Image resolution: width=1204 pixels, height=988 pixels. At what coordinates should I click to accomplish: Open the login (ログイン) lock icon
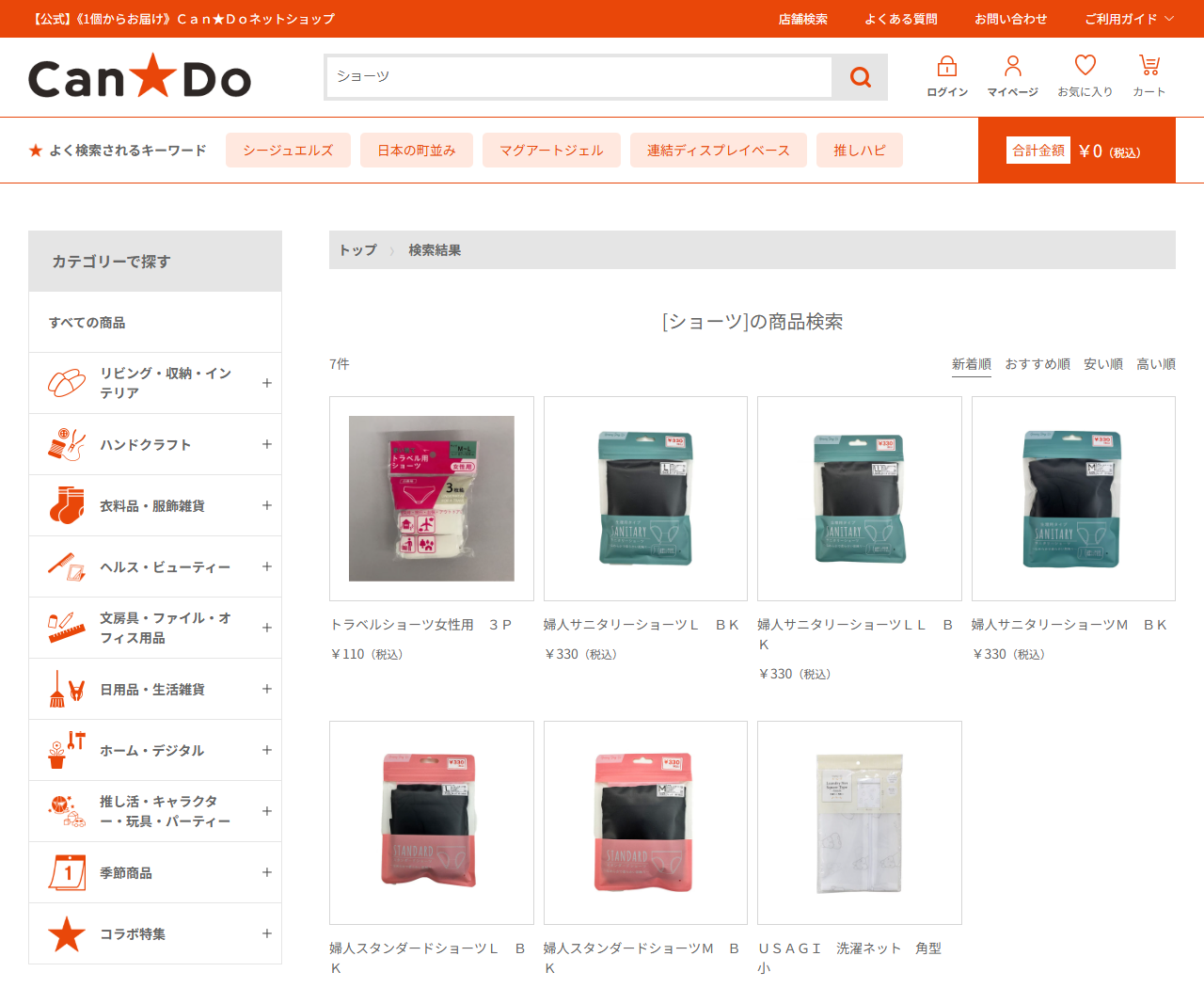point(947,66)
